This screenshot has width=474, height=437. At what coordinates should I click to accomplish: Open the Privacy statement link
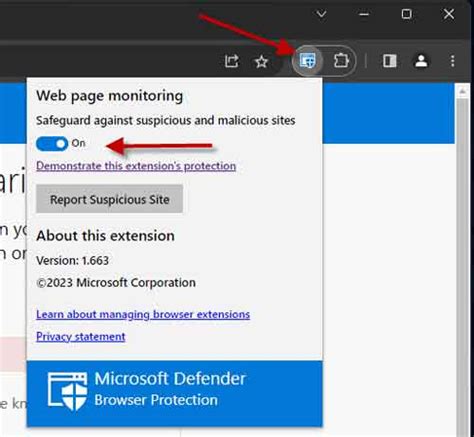click(81, 336)
